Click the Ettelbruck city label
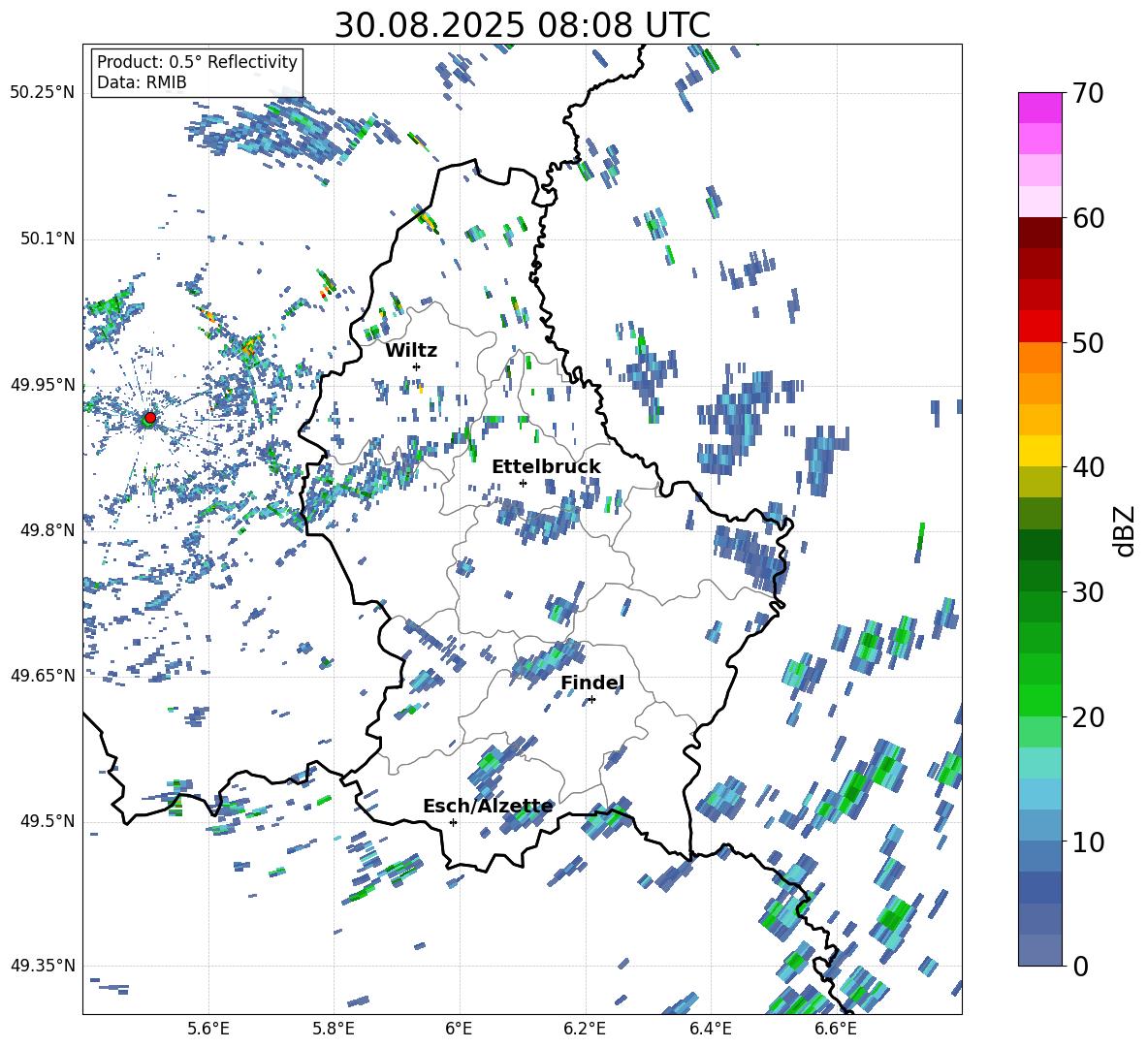Screen dimensions: 1148x1048 coord(546,467)
